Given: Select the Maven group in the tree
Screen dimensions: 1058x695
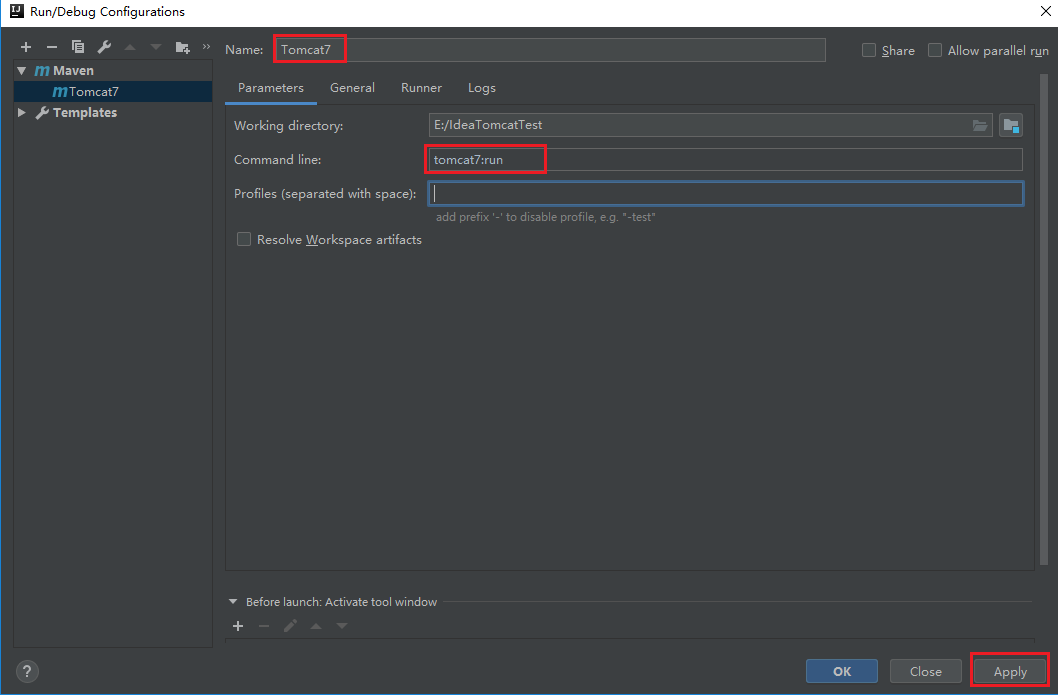Looking at the screenshot, I should (x=113, y=71).
